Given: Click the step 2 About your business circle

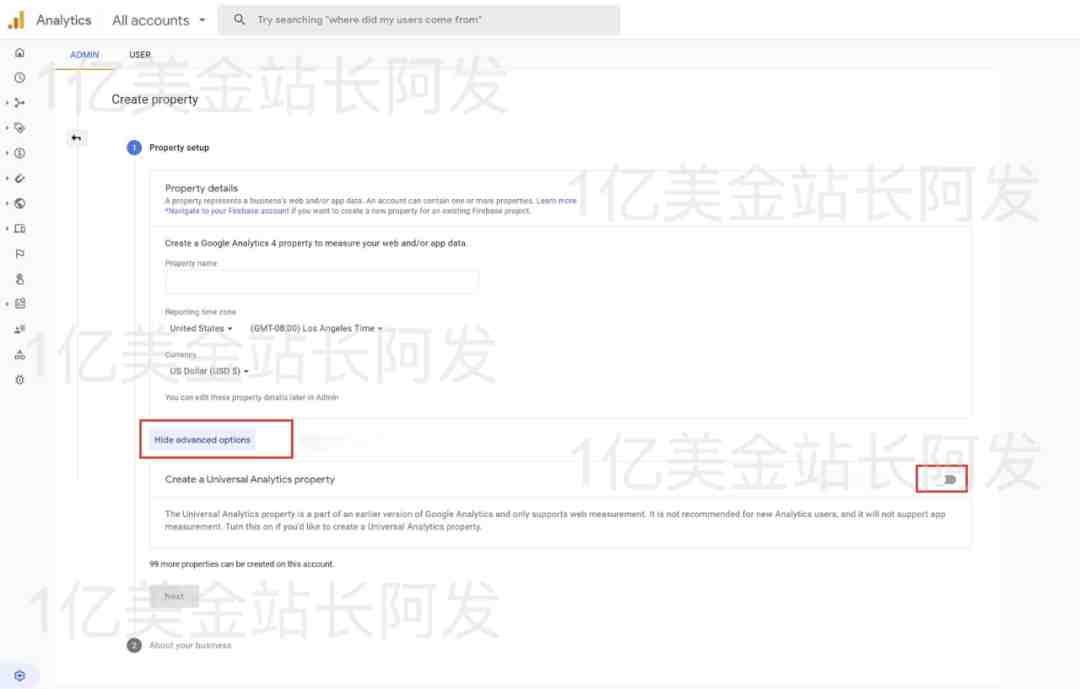Looking at the screenshot, I should tap(134, 646).
